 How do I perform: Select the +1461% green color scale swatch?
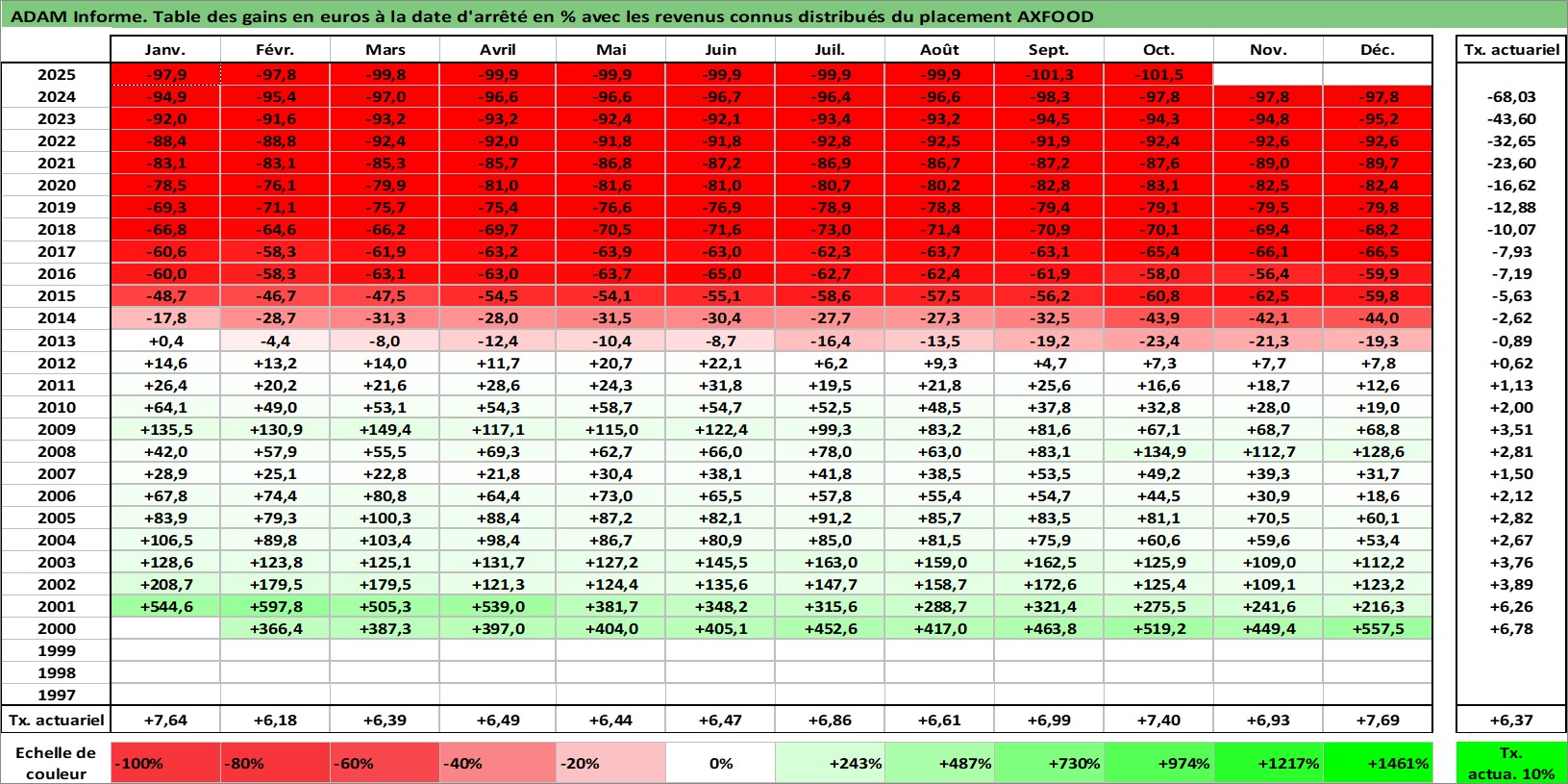pyautogui.click(x=1378, y=763)
